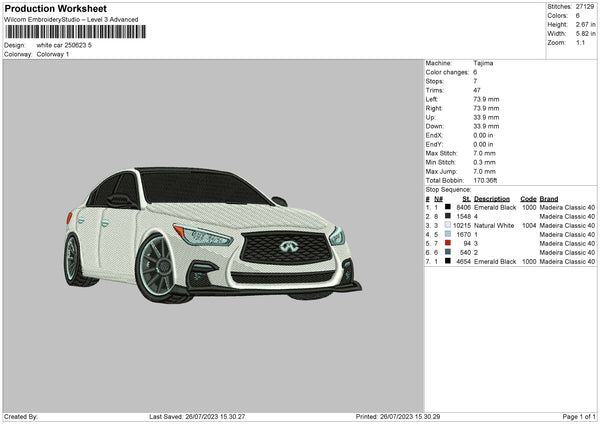
Task: Click the Tajima machine value
Action: coord(483,63)
